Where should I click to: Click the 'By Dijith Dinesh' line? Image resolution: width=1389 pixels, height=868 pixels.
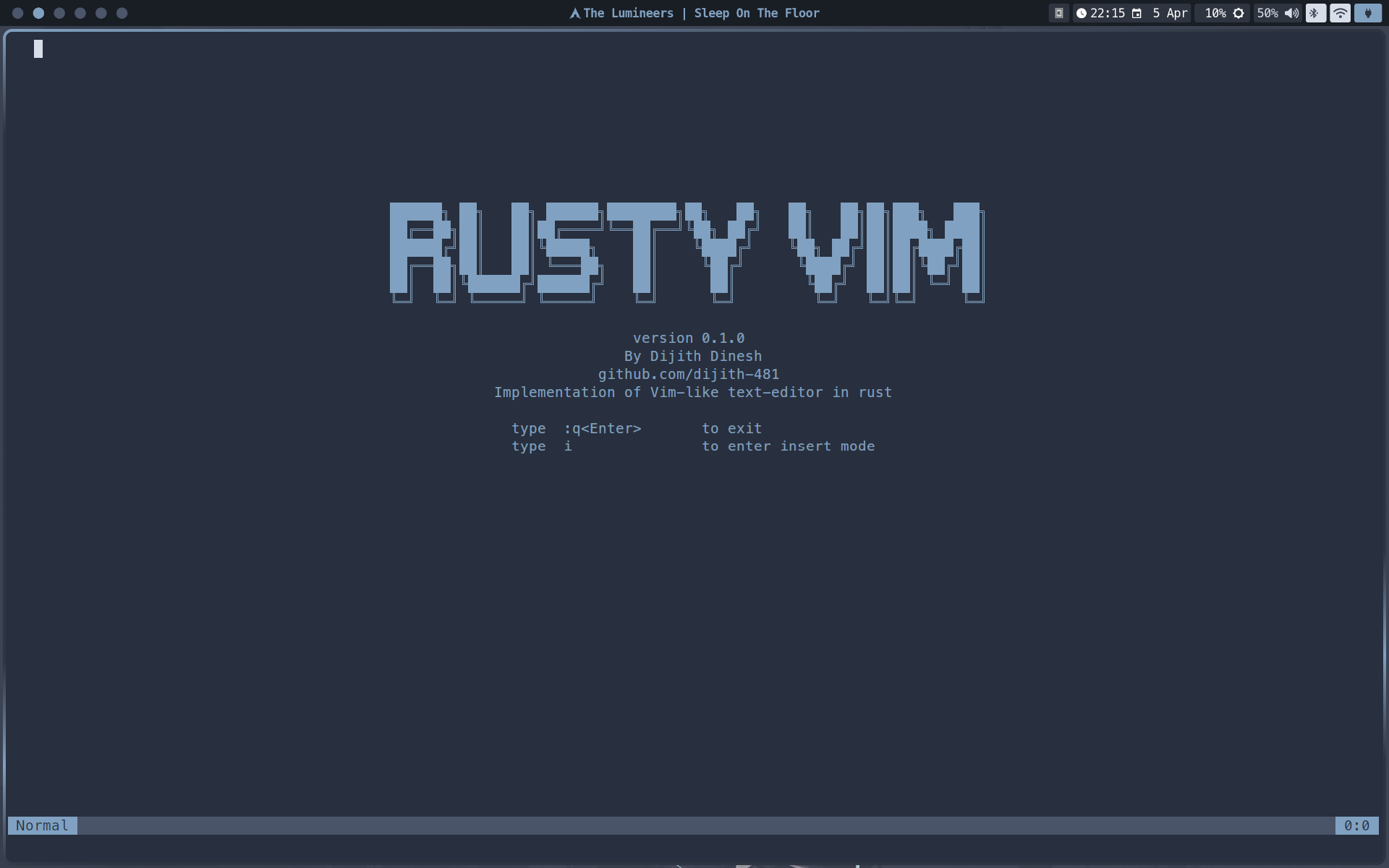click(x=693, y=356)
